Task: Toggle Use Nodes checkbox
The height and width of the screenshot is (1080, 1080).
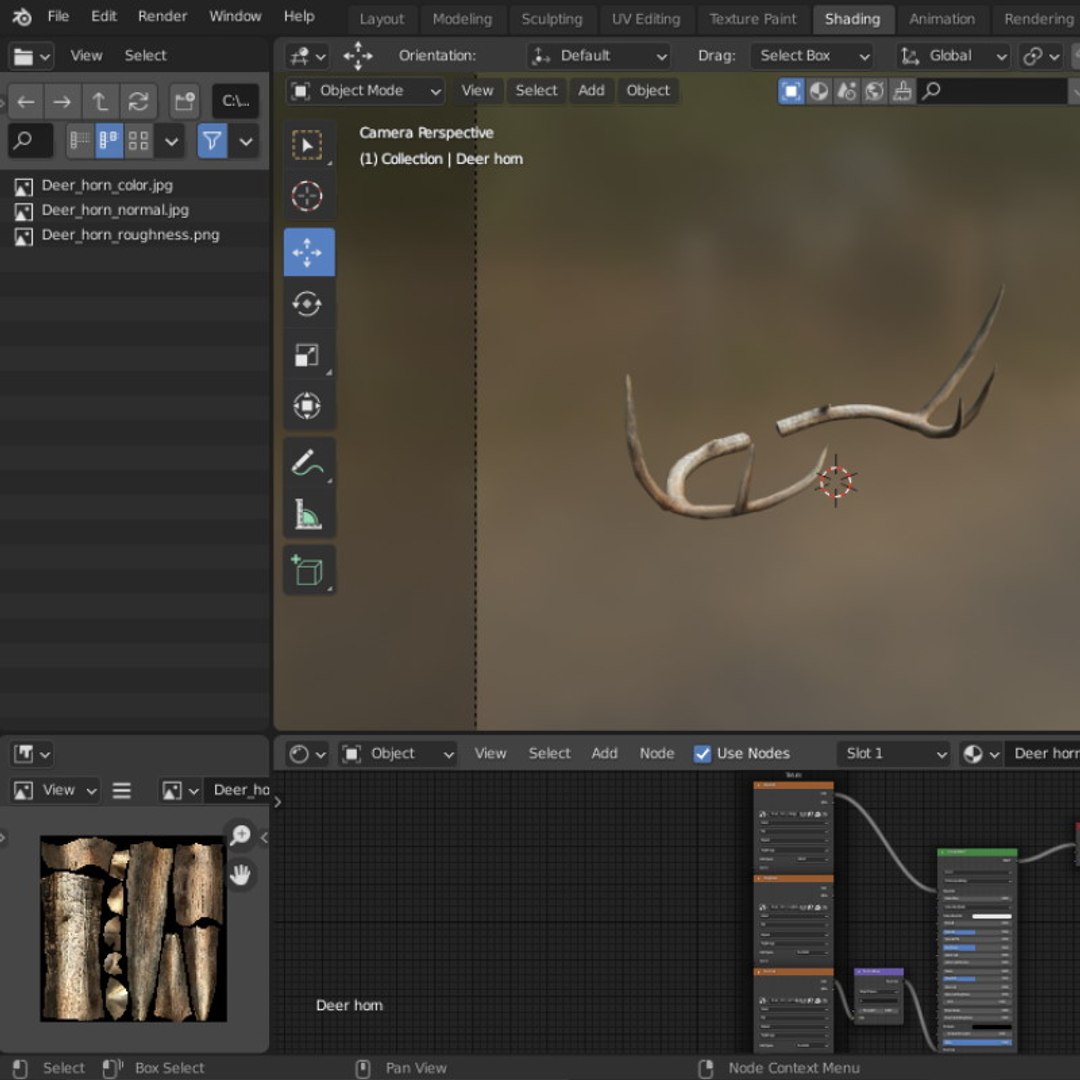Action: 702,754
